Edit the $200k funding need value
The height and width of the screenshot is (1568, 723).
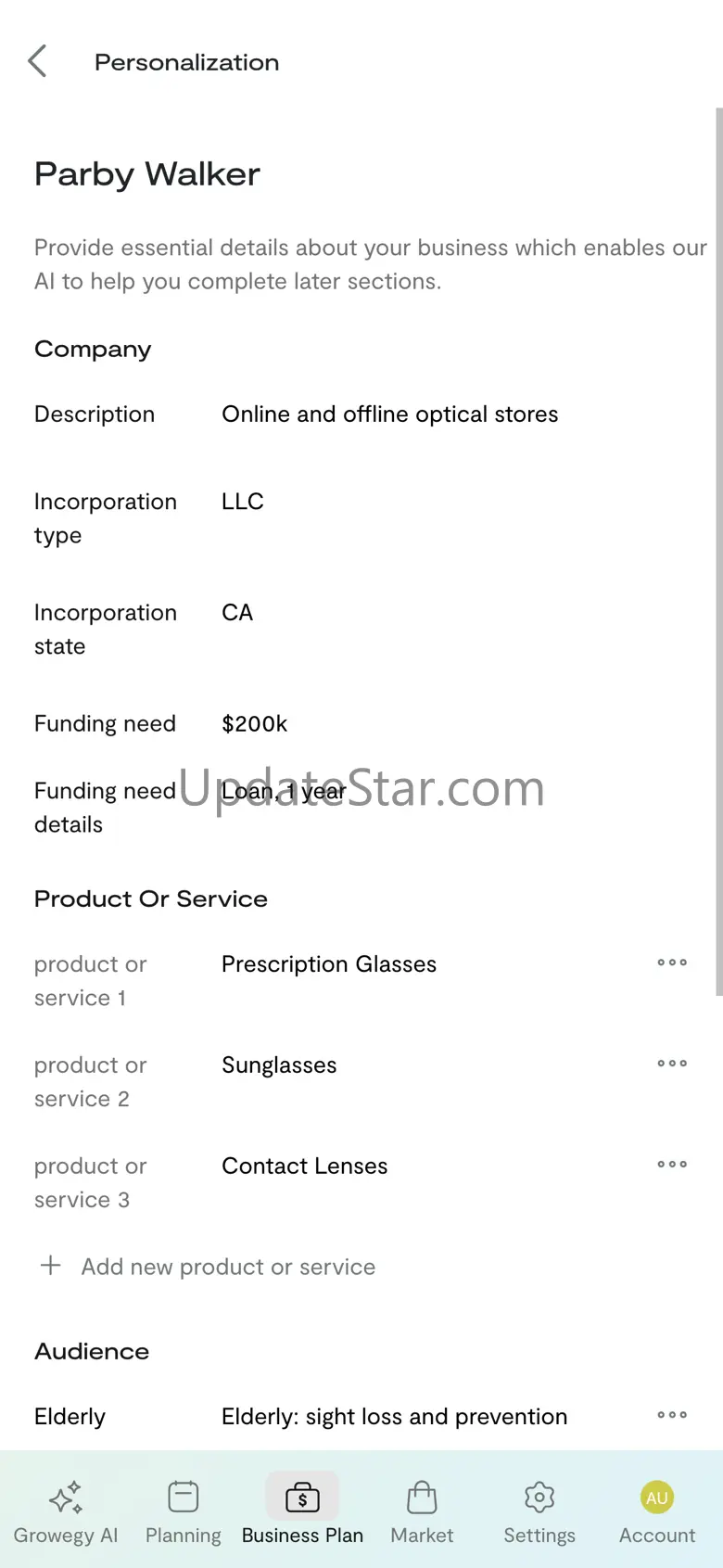(255, 724)
